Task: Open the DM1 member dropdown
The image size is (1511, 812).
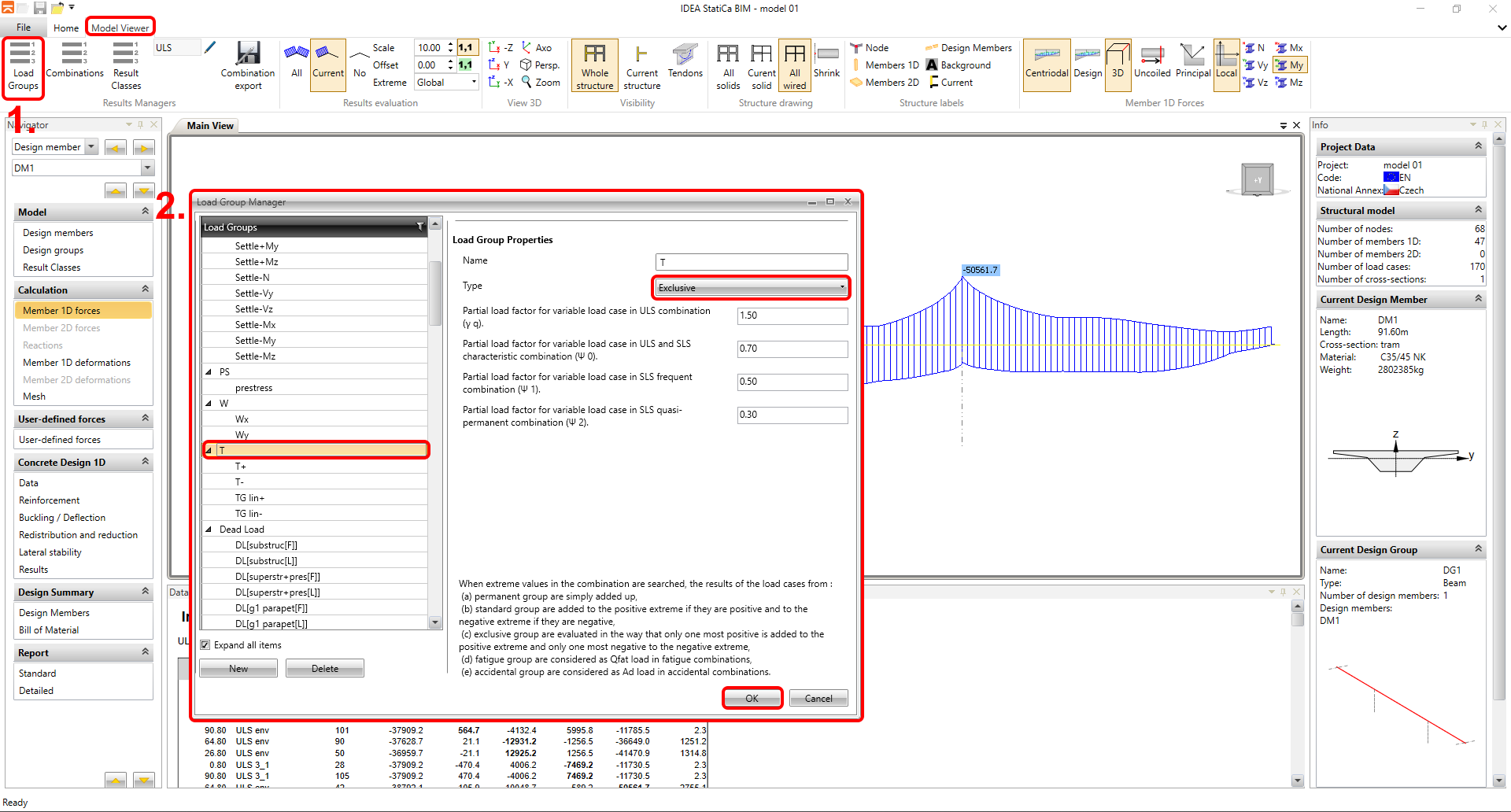Action: [x=147, y=168]
